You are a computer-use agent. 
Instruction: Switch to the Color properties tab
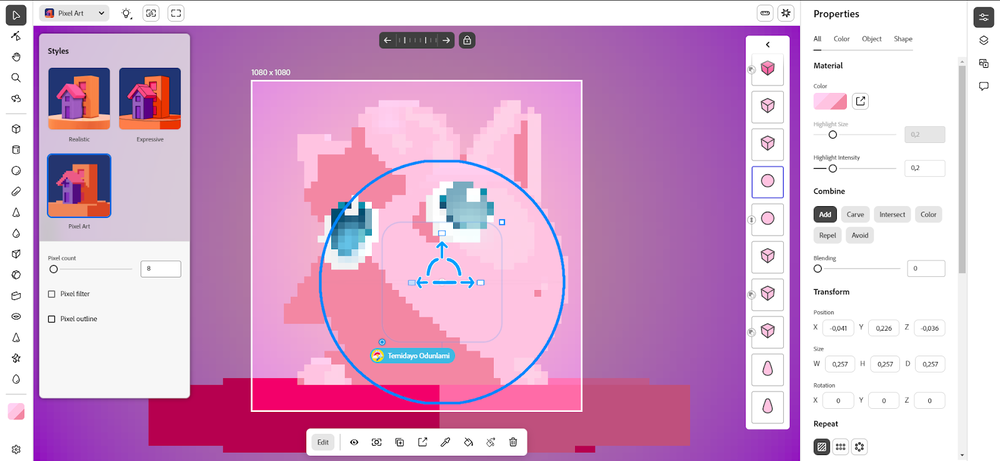coord(842,39)
